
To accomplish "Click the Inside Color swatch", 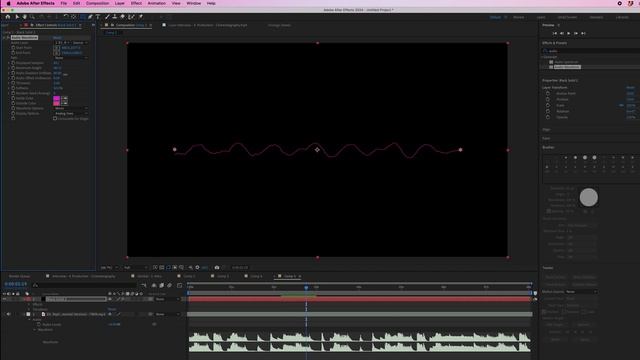I will tap(56, 98).
